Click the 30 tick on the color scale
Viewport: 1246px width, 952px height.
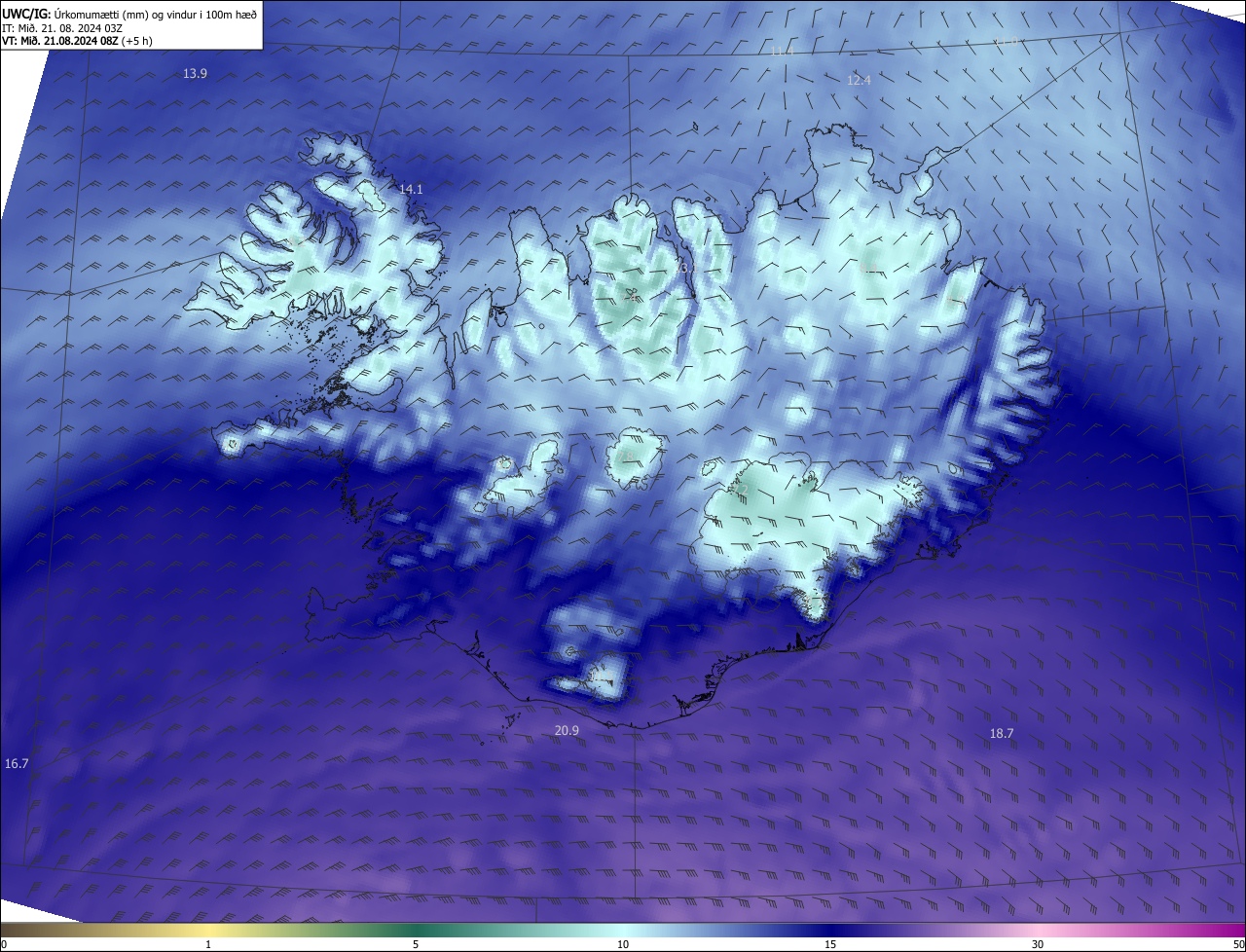pyautogui.click(x=1038, y=944)
